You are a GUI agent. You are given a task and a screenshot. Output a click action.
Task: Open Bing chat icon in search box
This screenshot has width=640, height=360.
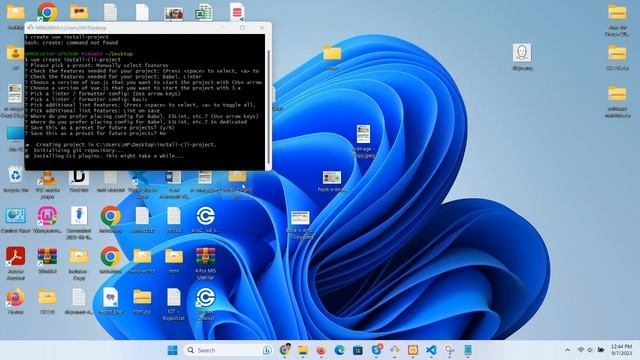(x=267, y=350)
